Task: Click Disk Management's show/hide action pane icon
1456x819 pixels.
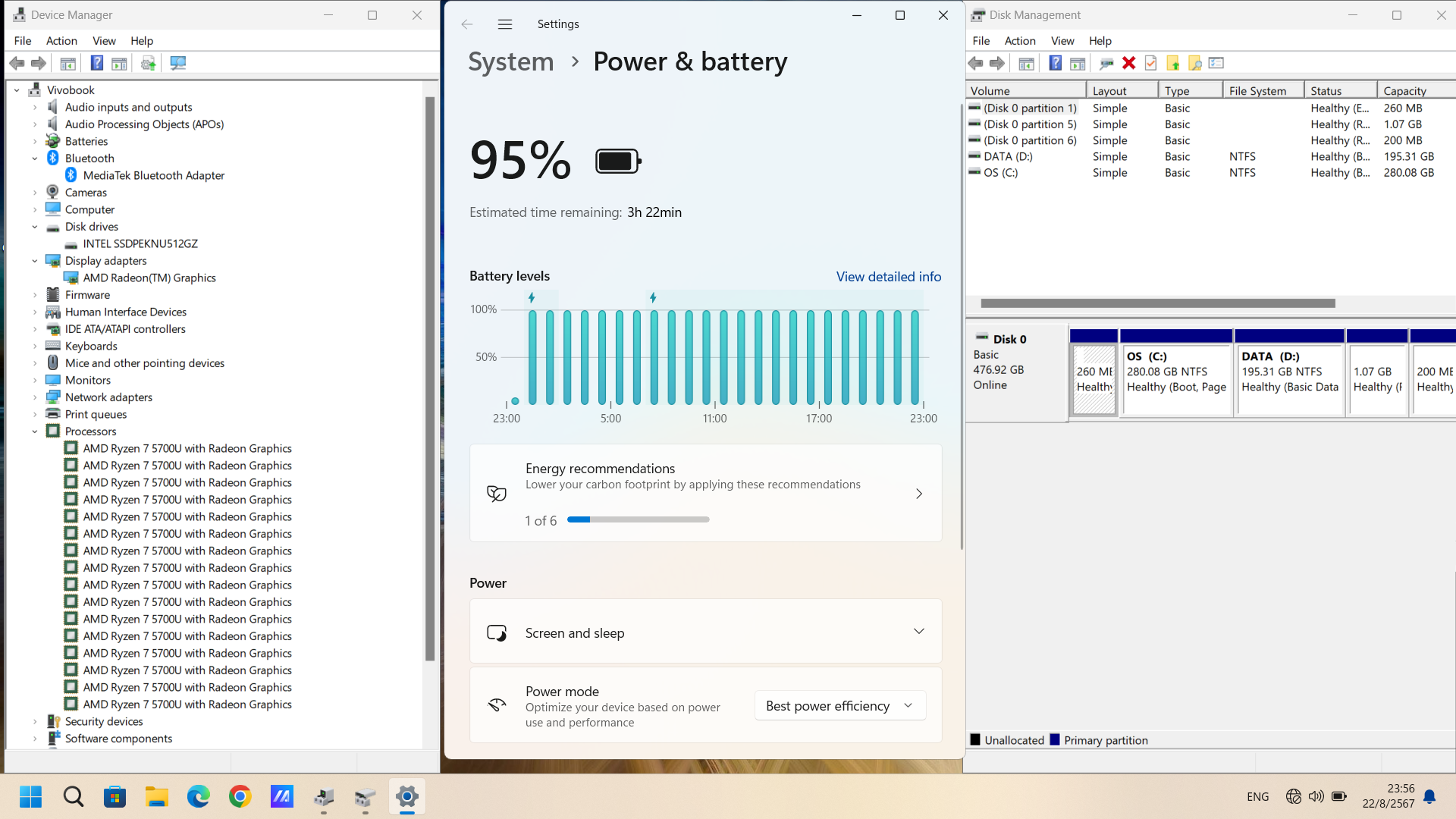Action: click(1078, 64)
